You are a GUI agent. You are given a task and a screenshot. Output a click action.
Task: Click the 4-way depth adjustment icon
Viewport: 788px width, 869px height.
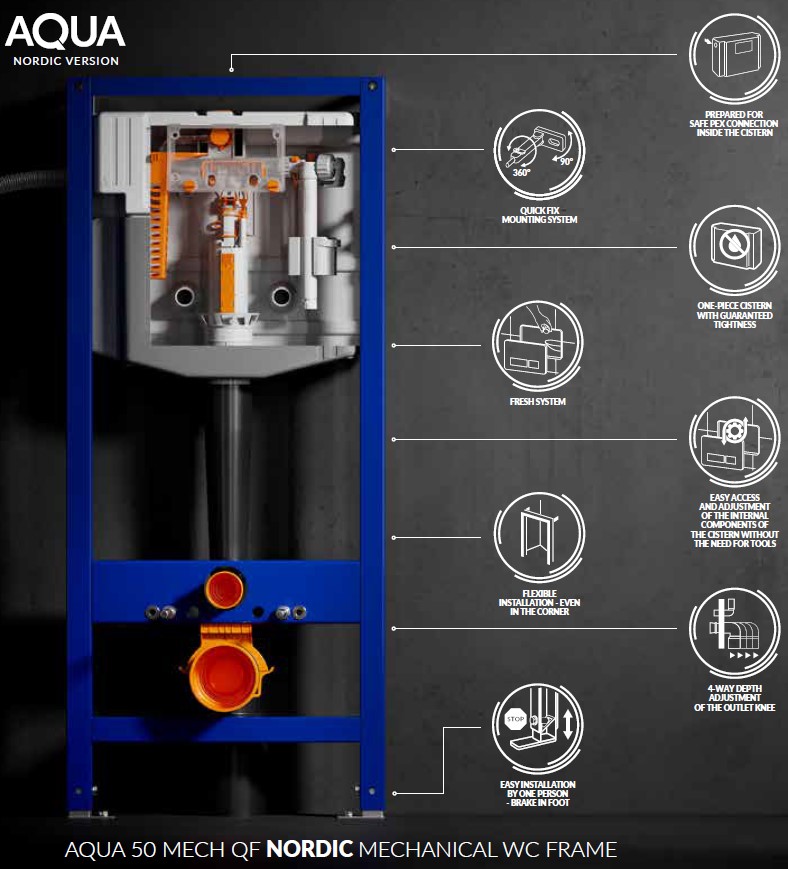(734, 632)
